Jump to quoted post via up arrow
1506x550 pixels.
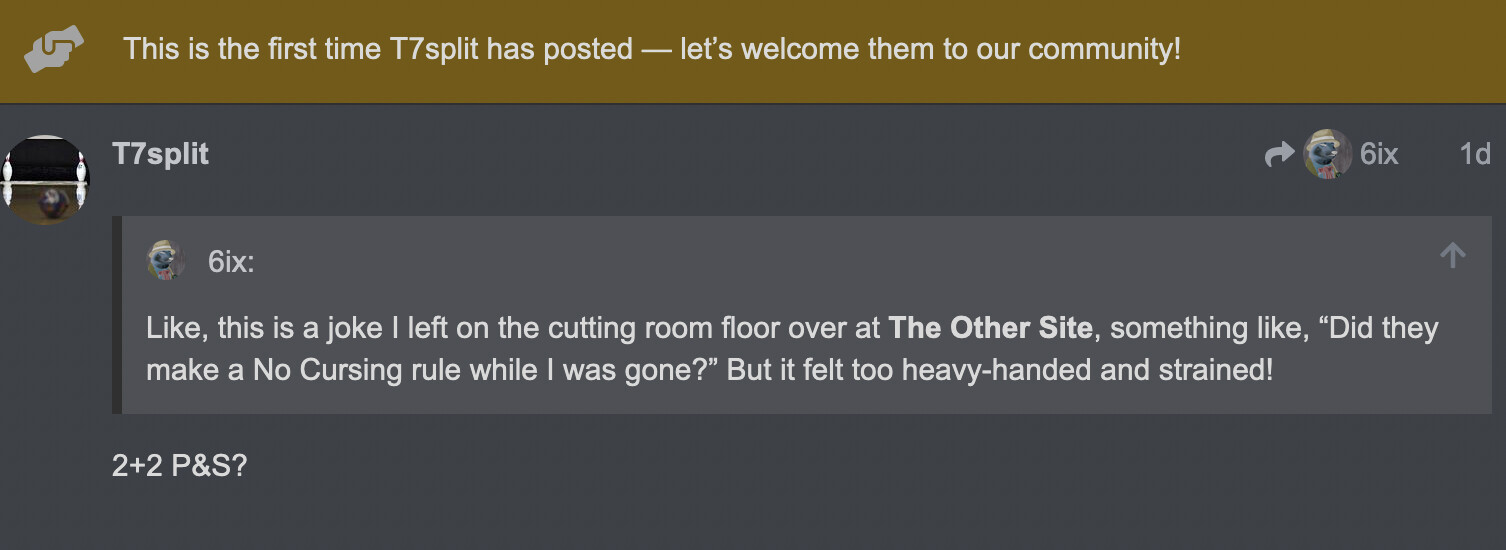pos(1452,256)
